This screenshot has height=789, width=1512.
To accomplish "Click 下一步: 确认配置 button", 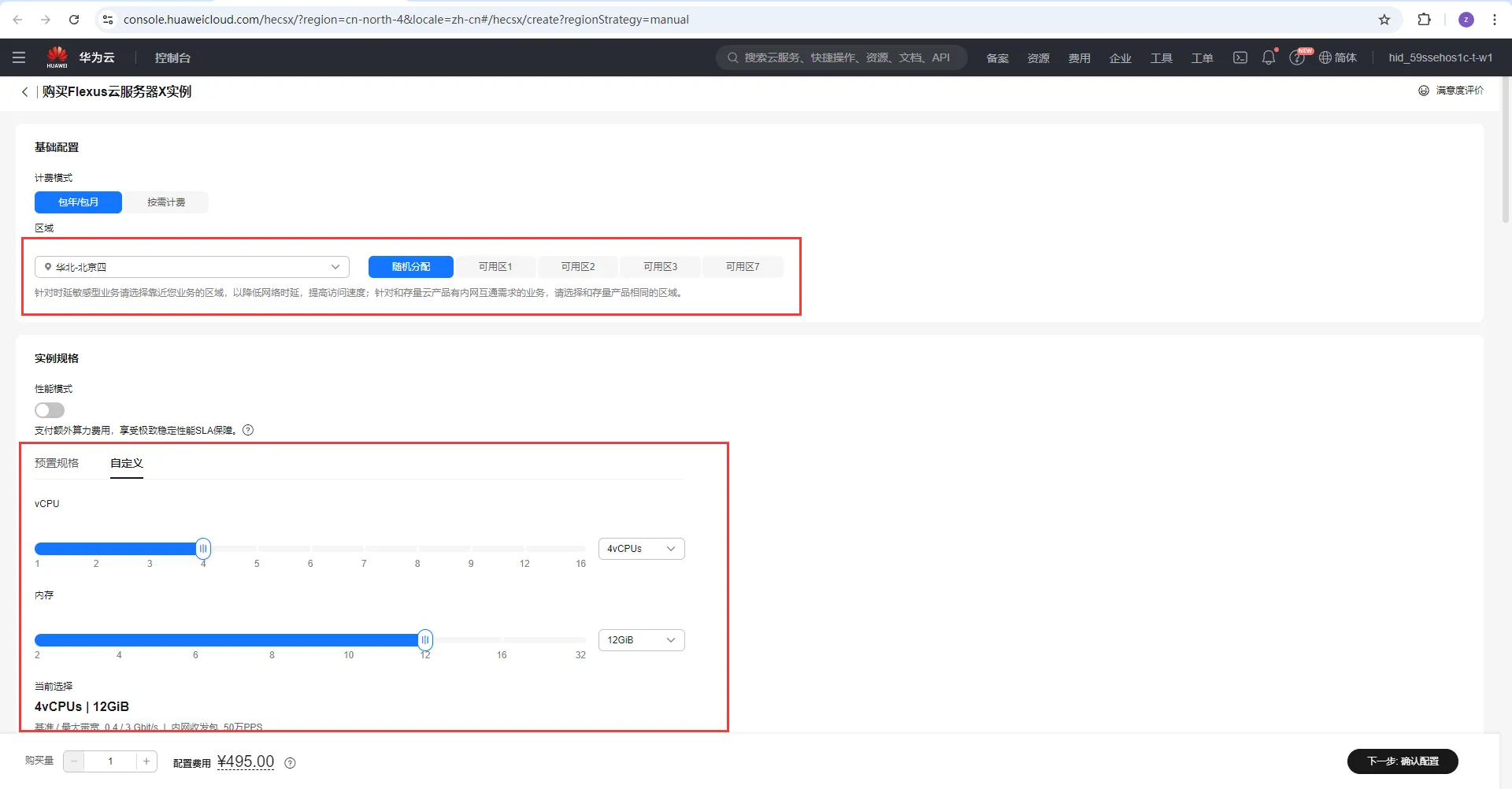I will click(x=1403, y=761).
